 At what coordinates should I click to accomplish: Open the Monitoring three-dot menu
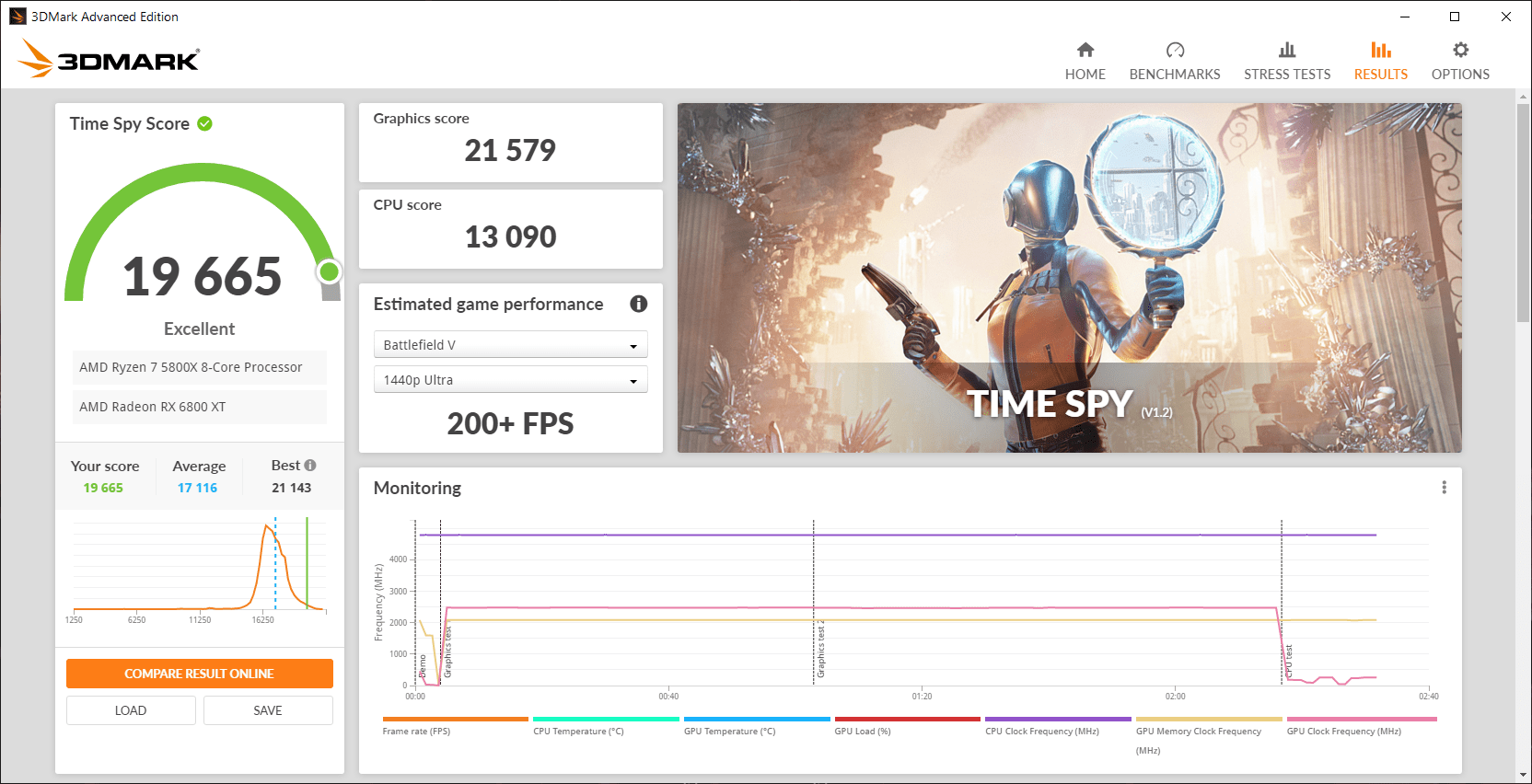(x=1444, y=488)
